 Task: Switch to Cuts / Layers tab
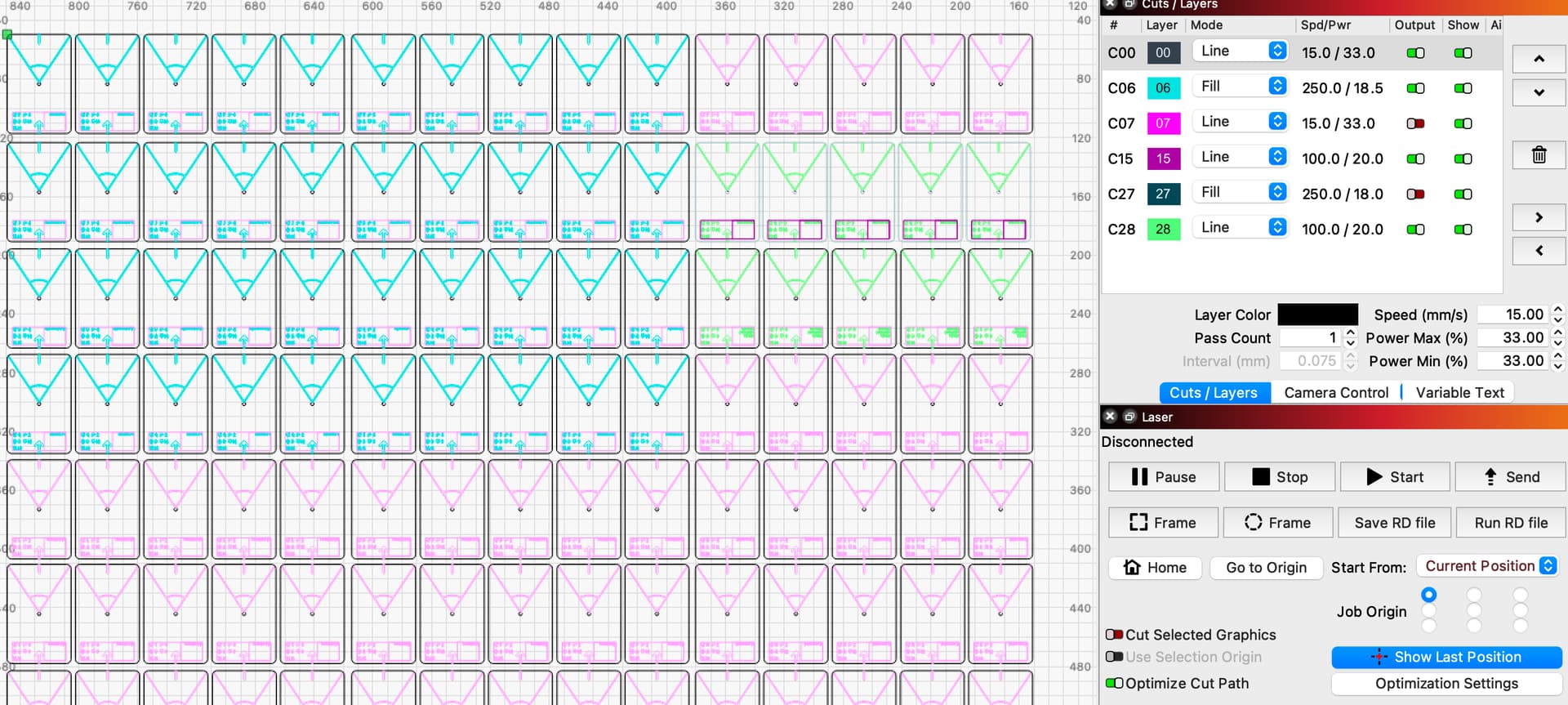[1214, 393]
